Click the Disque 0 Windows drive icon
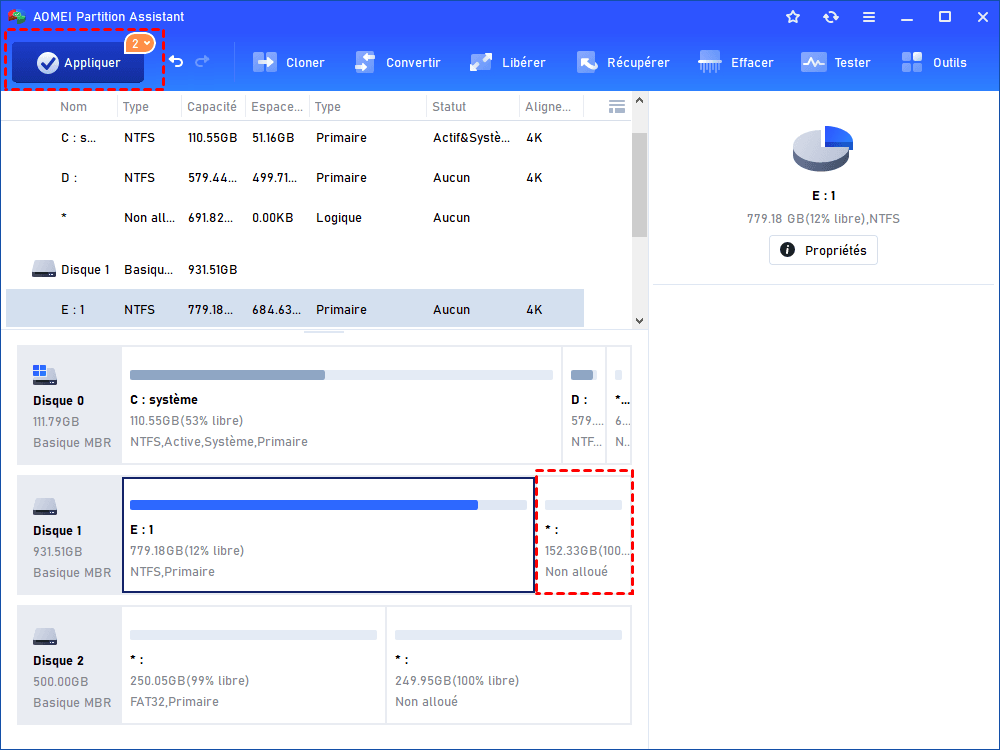1000x750 pixels. pos(45,375)
